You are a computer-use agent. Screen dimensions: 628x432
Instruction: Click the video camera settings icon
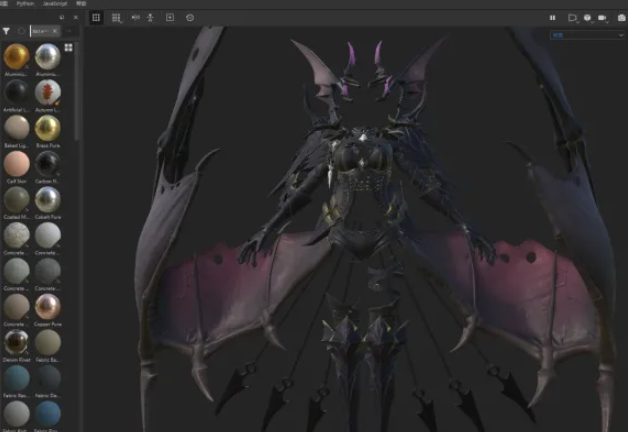coord(603,18)
